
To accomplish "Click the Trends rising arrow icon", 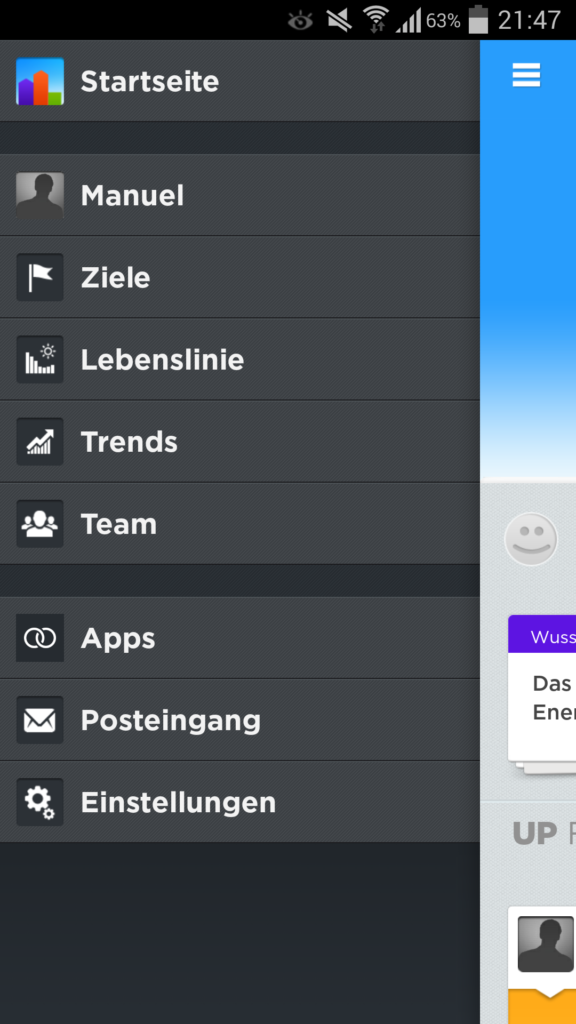I will tap(40, 442).
